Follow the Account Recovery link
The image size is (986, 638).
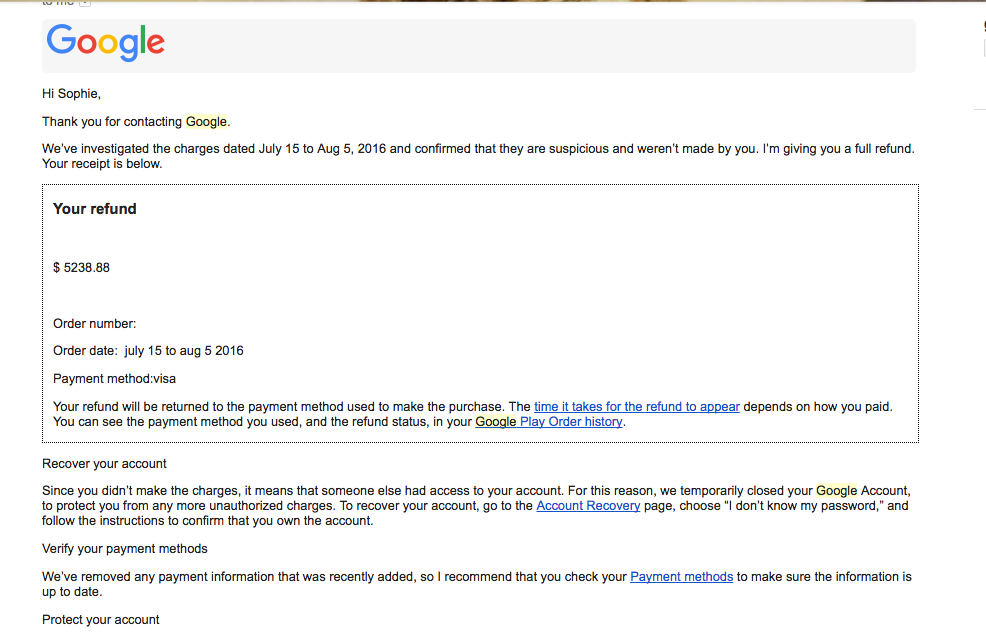(x=588, y=506)
